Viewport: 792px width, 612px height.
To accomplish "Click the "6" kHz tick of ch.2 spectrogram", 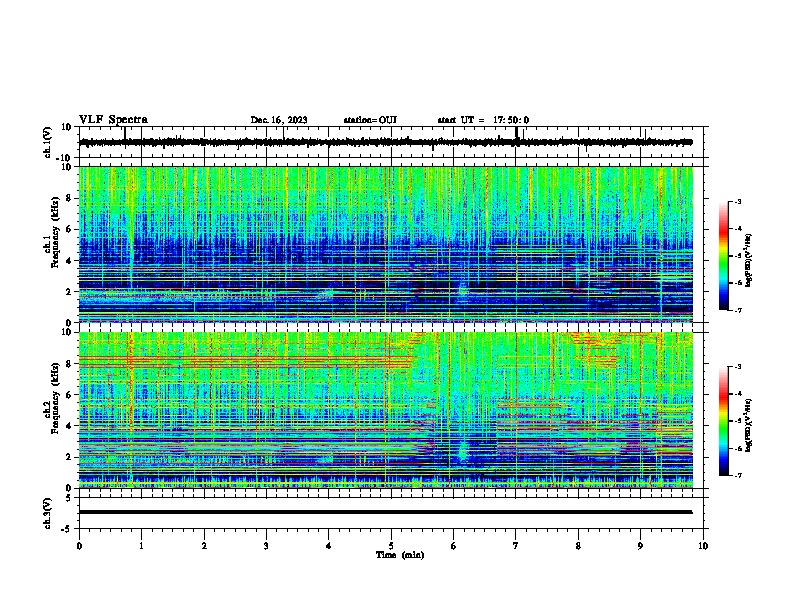I will tap(69, 394).
